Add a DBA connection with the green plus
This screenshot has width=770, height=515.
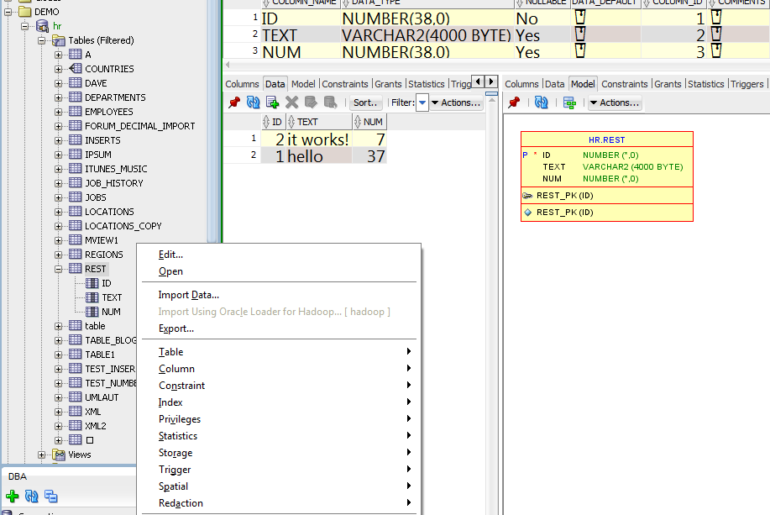point(12,496)
